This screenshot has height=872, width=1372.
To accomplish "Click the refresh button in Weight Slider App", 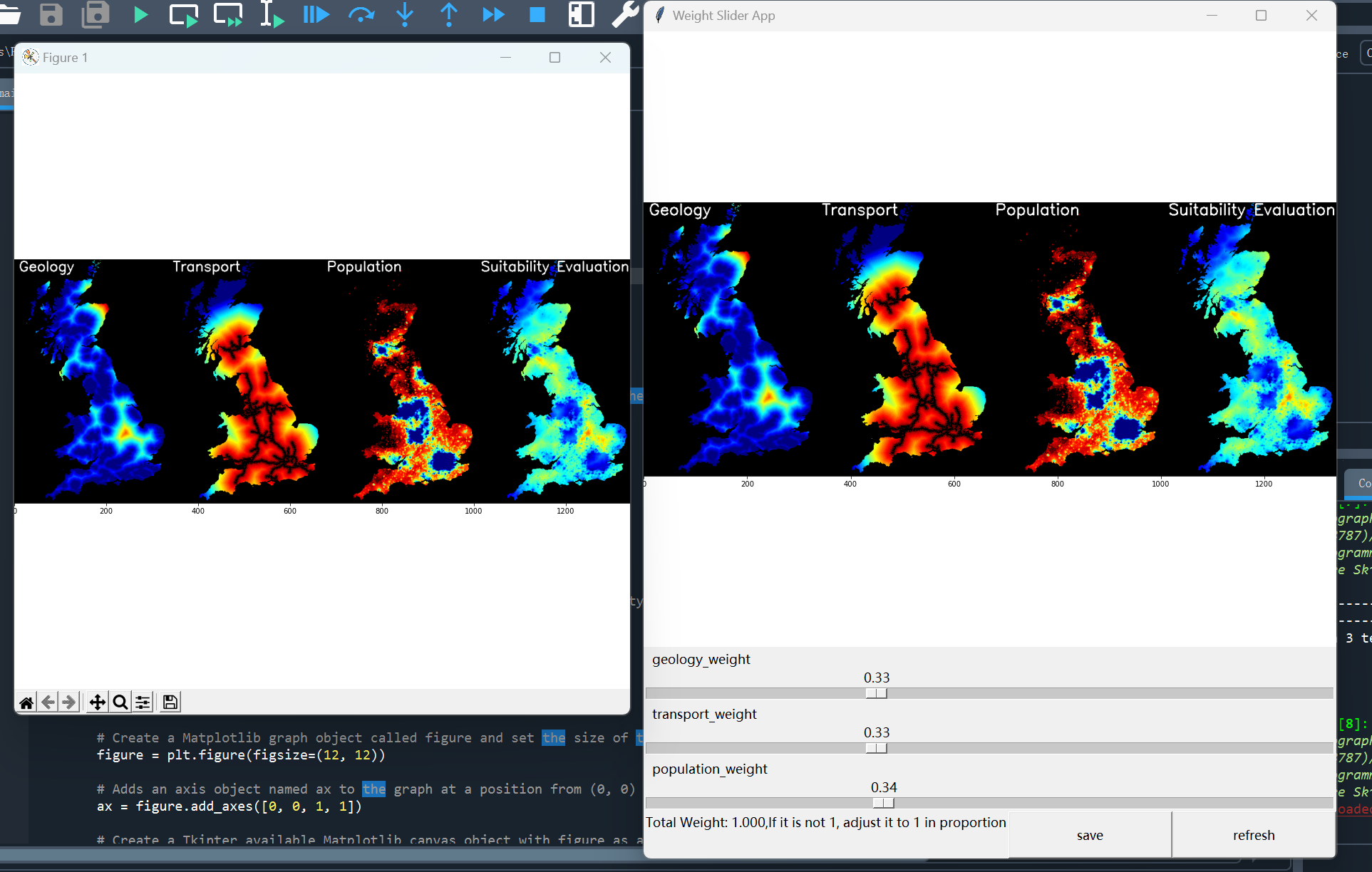I will (1254, 835).
